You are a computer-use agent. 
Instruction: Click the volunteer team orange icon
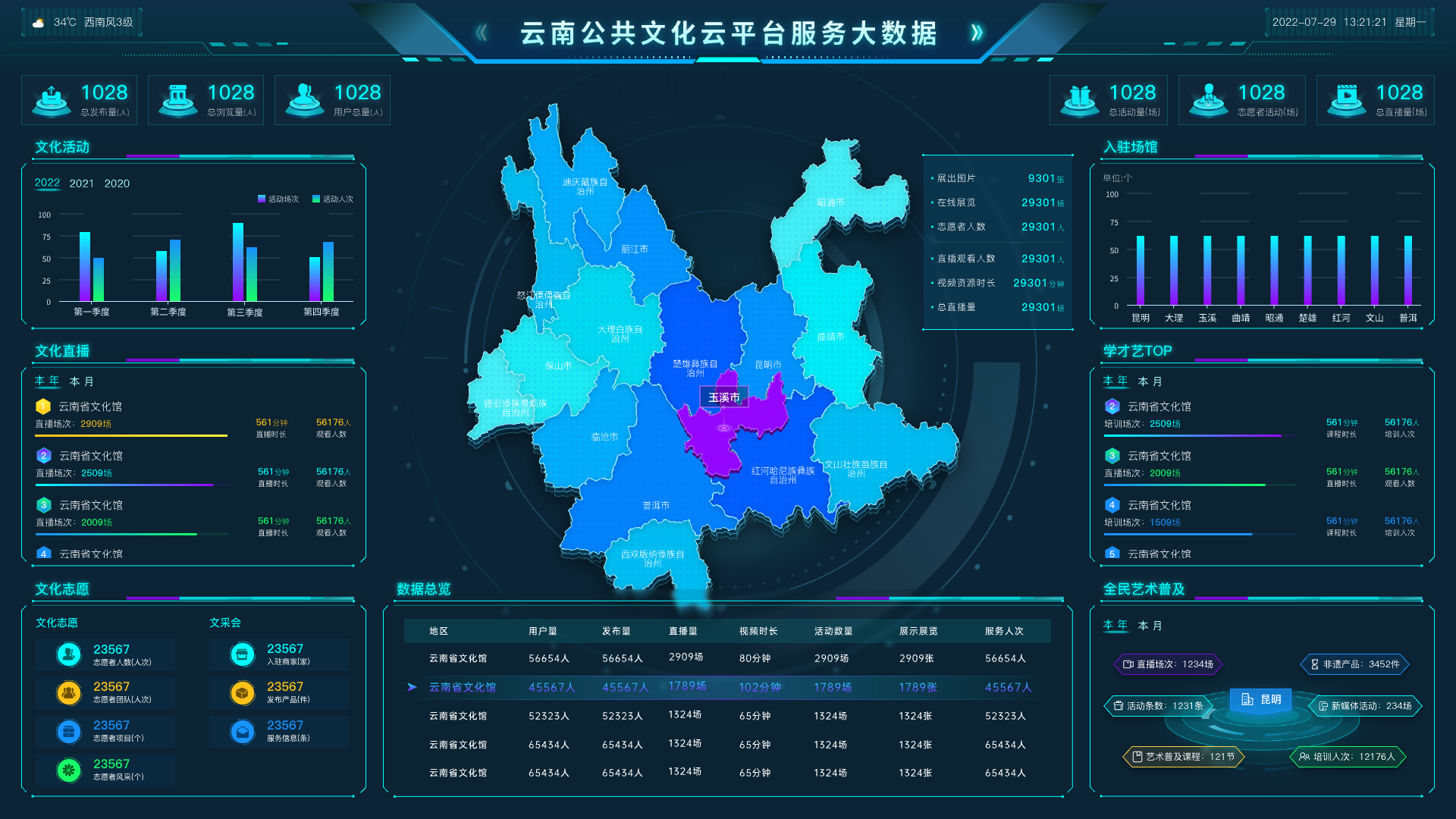69,692
